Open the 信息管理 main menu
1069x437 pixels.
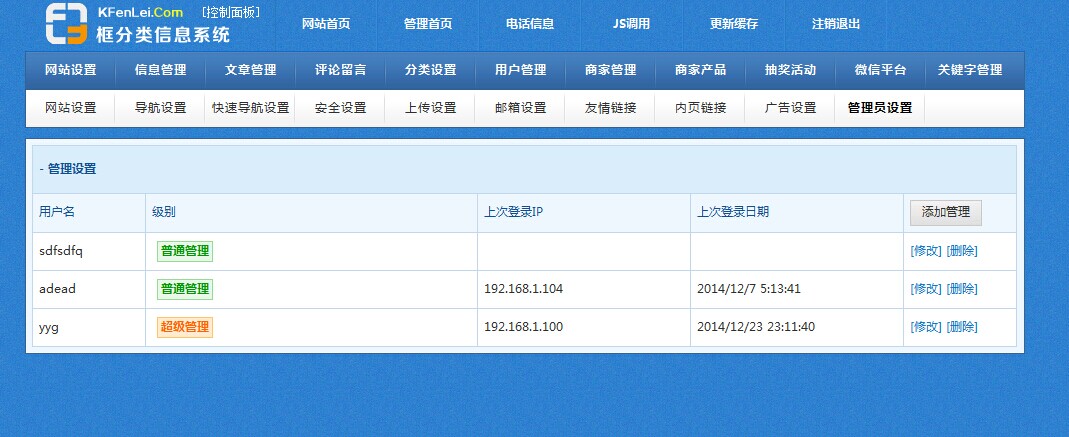160,70
